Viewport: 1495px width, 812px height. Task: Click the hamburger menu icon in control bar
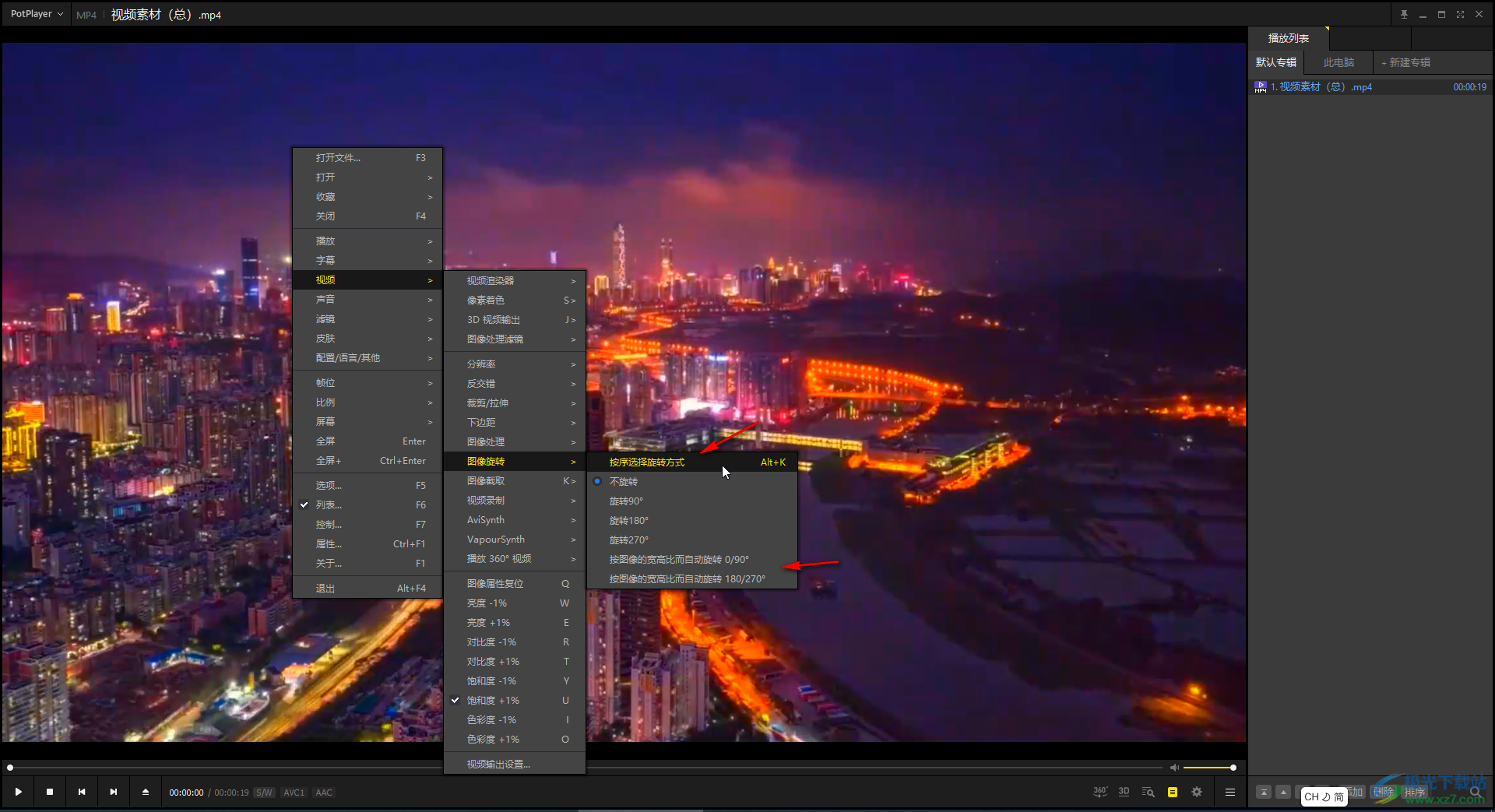1230,792
